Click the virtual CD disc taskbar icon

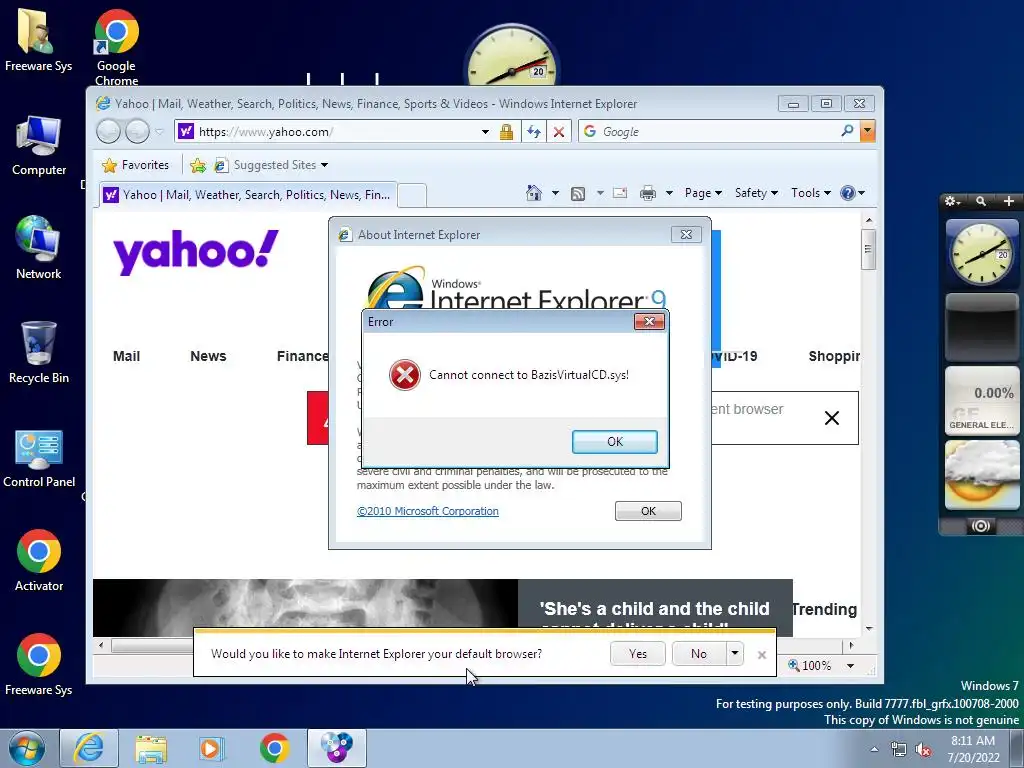[x=336, y=748]
